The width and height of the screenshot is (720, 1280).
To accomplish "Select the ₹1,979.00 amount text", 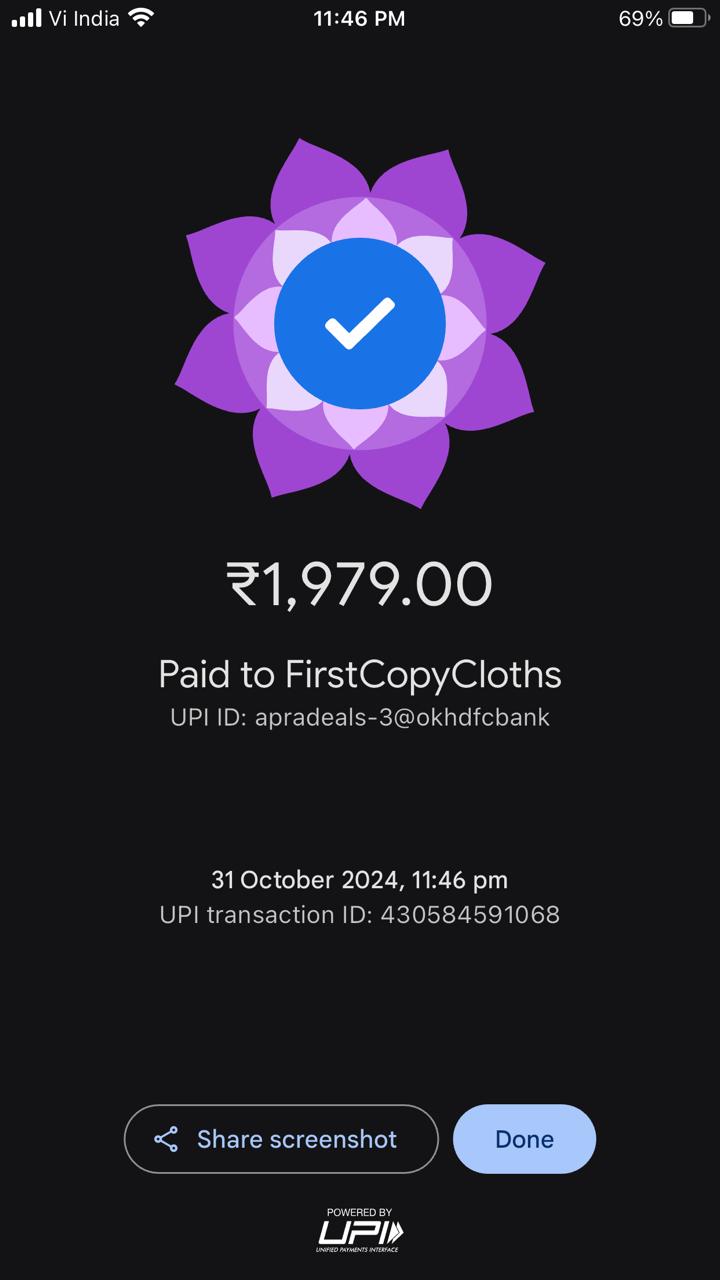I will 359,584.
